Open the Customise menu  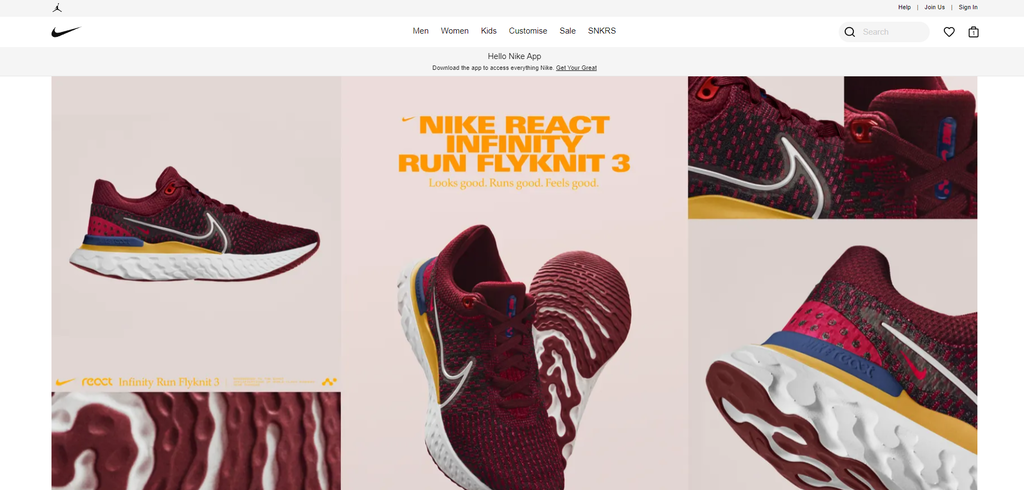[528, 31]
